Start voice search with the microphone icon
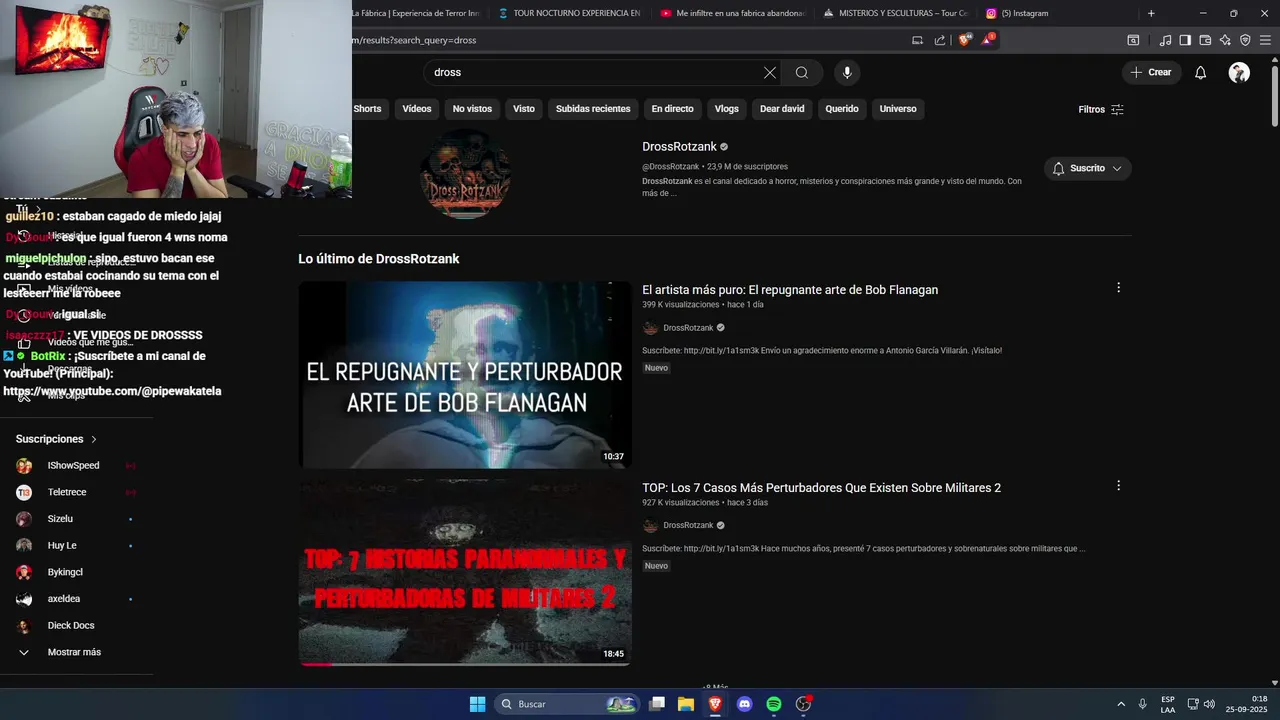Viewport: 1280px width, 720px height. [847, 72]
